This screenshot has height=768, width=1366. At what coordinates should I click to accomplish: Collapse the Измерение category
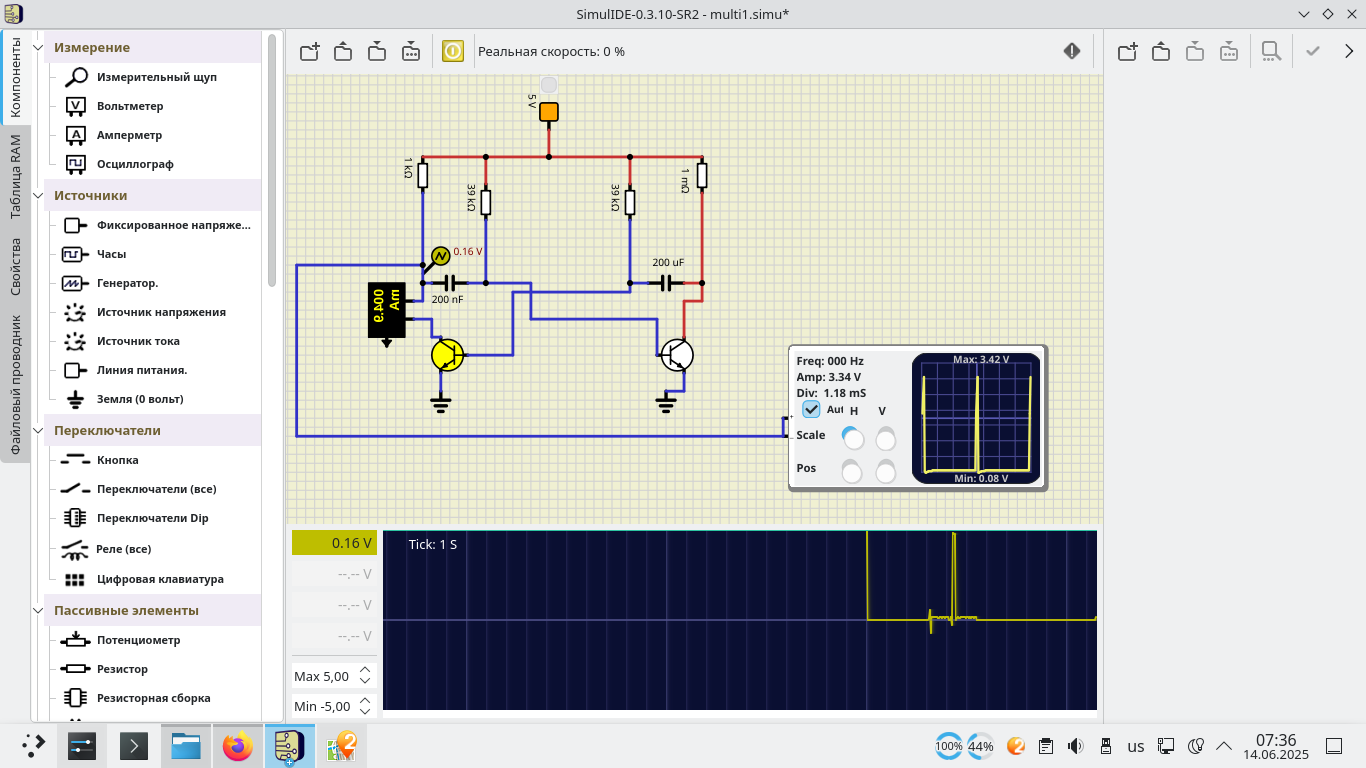coord(40,47)
